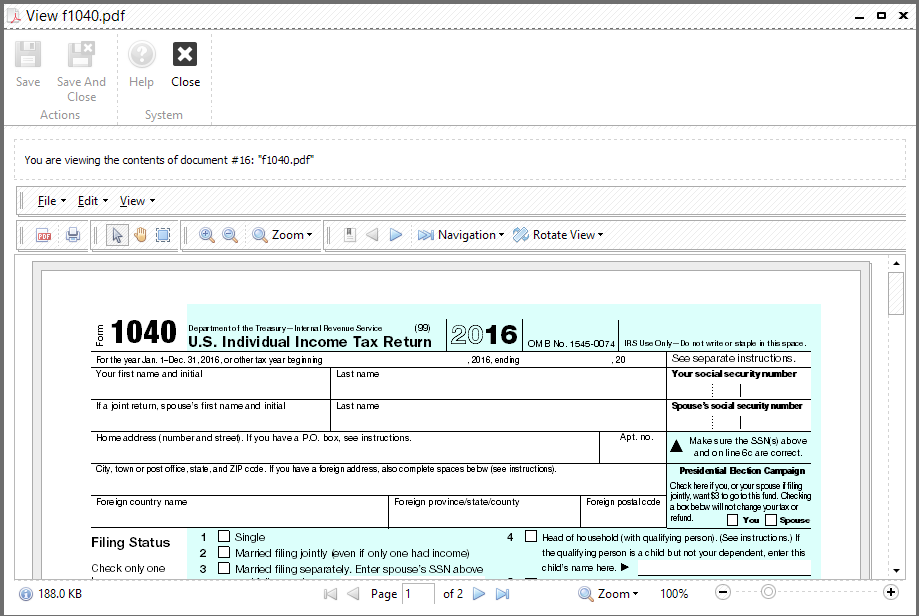Open the Rotate View dropdown
The image size is (919, 616).
click(558, 235)
